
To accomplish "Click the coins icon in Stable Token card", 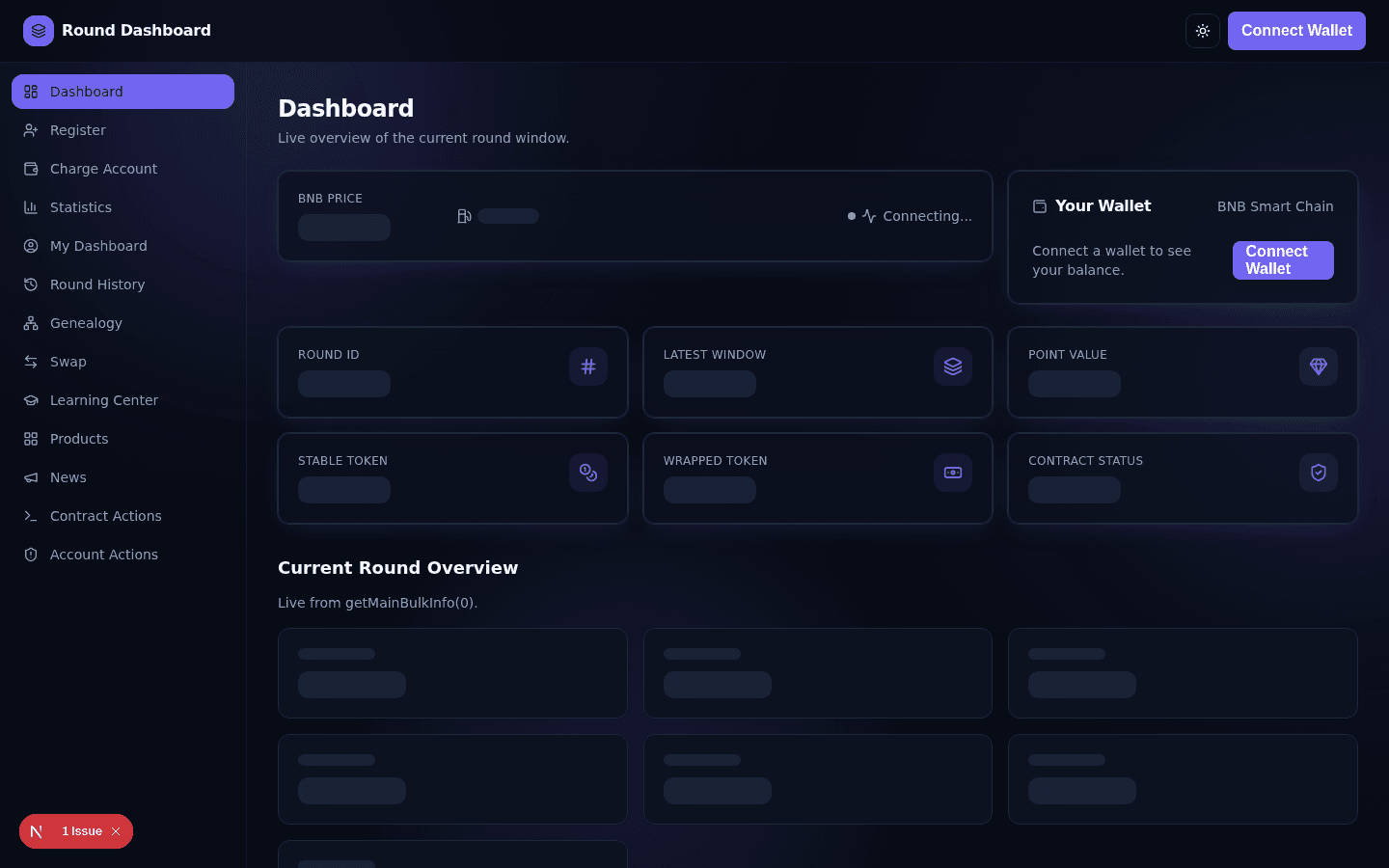I will click(x=588, y=473).
